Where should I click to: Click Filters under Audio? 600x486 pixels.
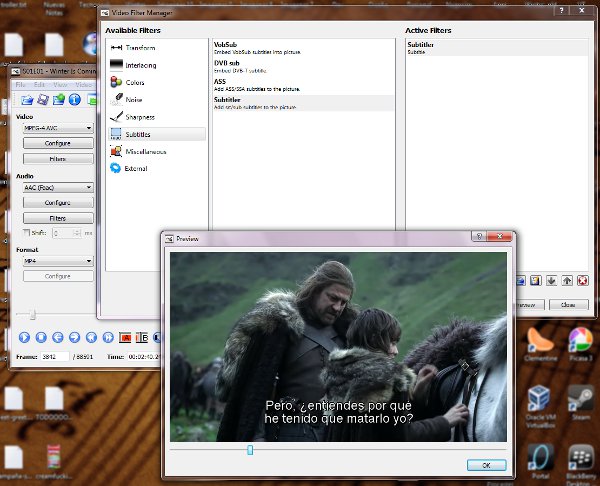(58, 218)
